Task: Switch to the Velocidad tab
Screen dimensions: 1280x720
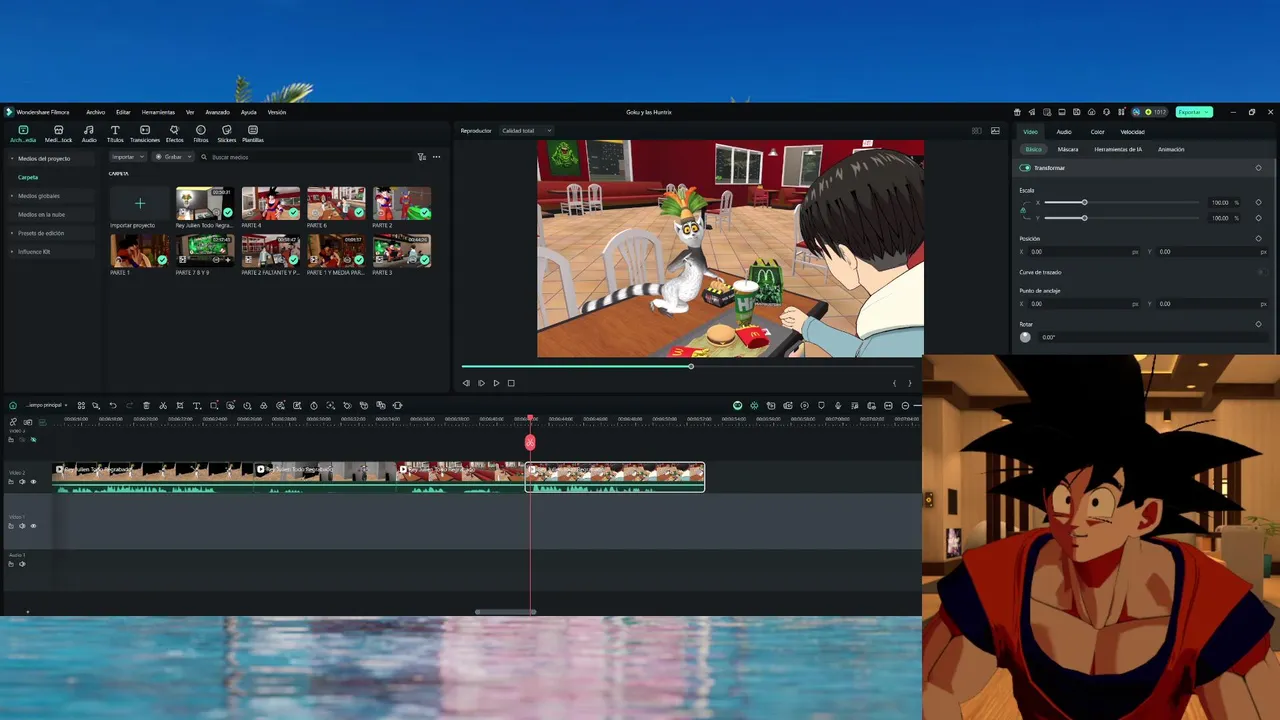Action: (1132, 132)
